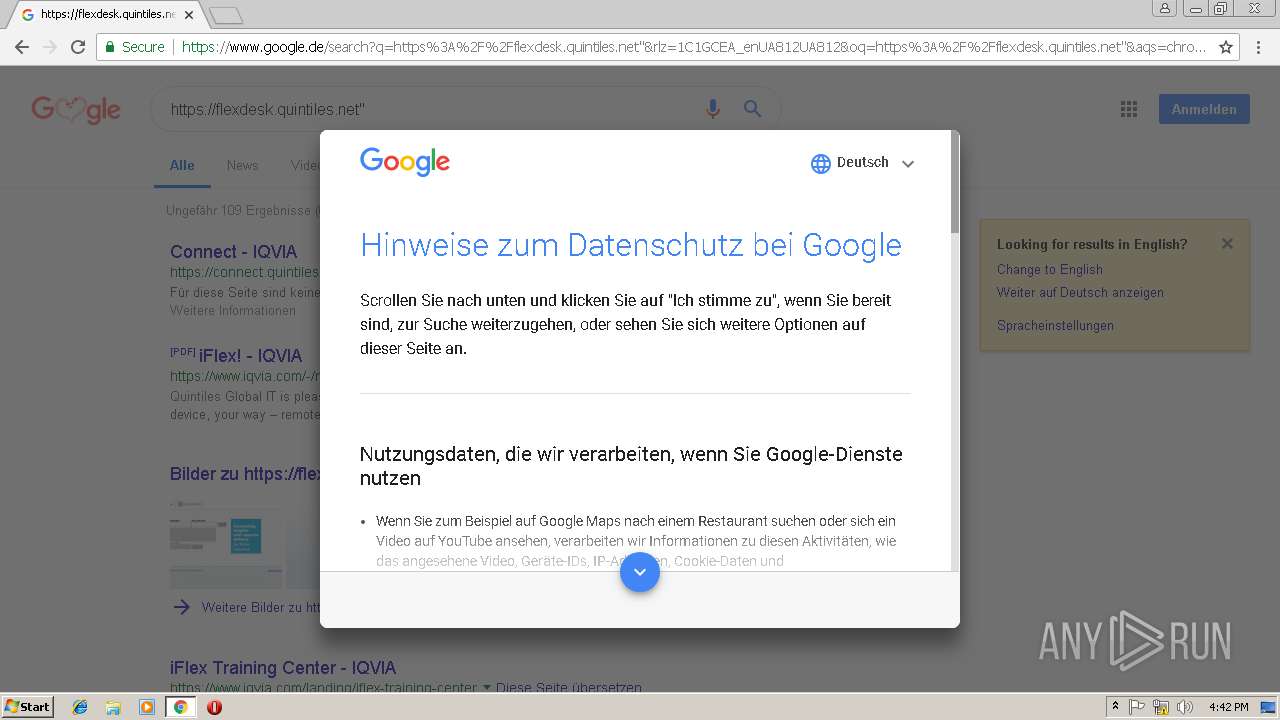Image resolution: width=1280 pixels, height=720 pixels.
Task: Open a new tab with the new-tab button
Action: point(227,15)
